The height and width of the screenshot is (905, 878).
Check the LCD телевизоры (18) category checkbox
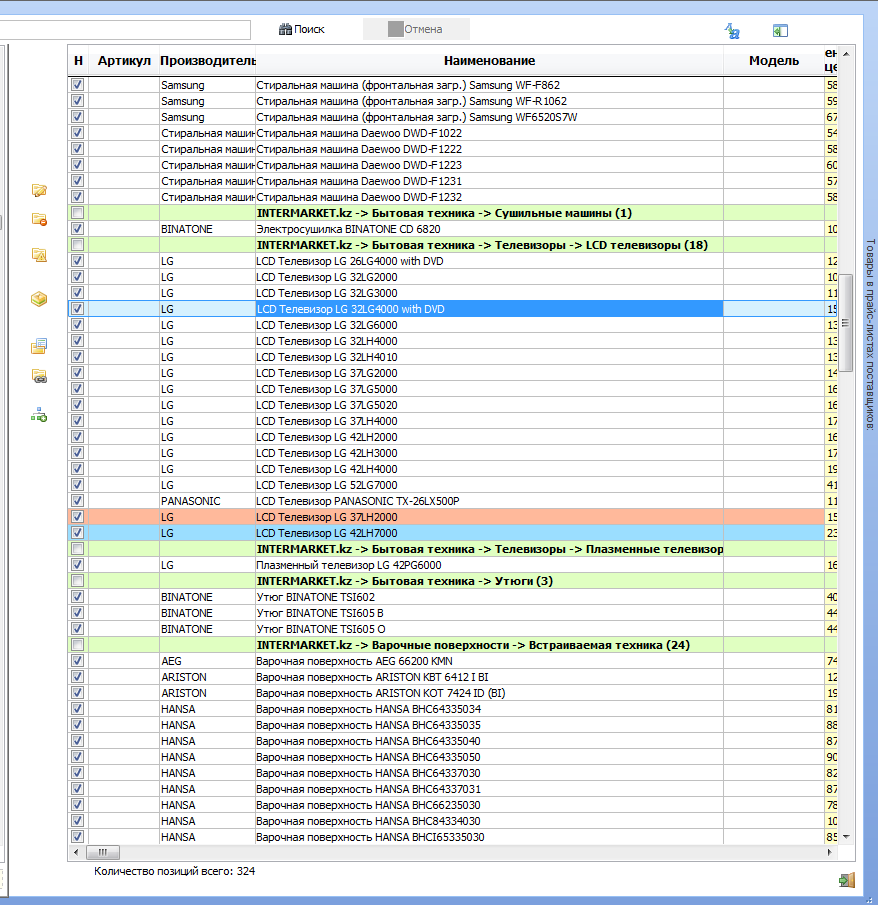77,245
